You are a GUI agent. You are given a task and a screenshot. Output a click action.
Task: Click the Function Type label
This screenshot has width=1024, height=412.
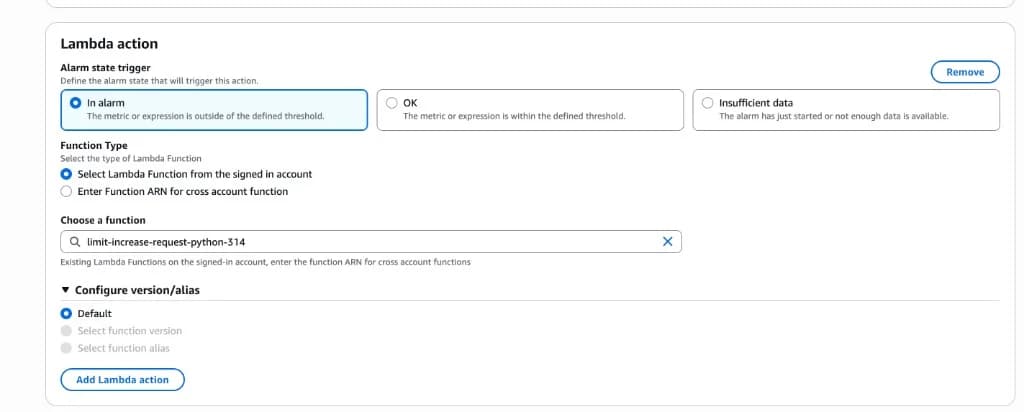point(94,146)
